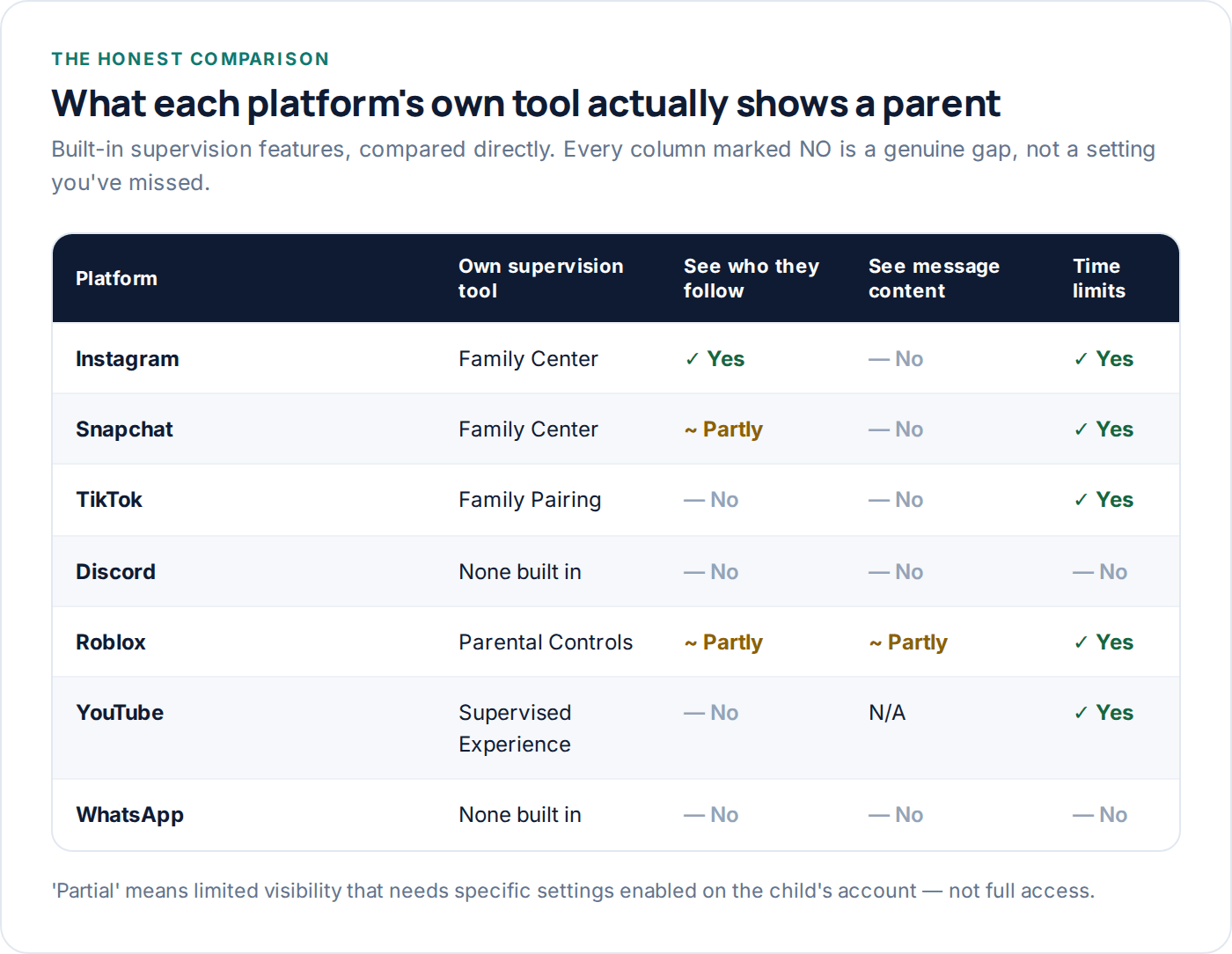Click the Built-in supervision features subtitle
The image size is (1232, 954).
[x=603, y=165]
